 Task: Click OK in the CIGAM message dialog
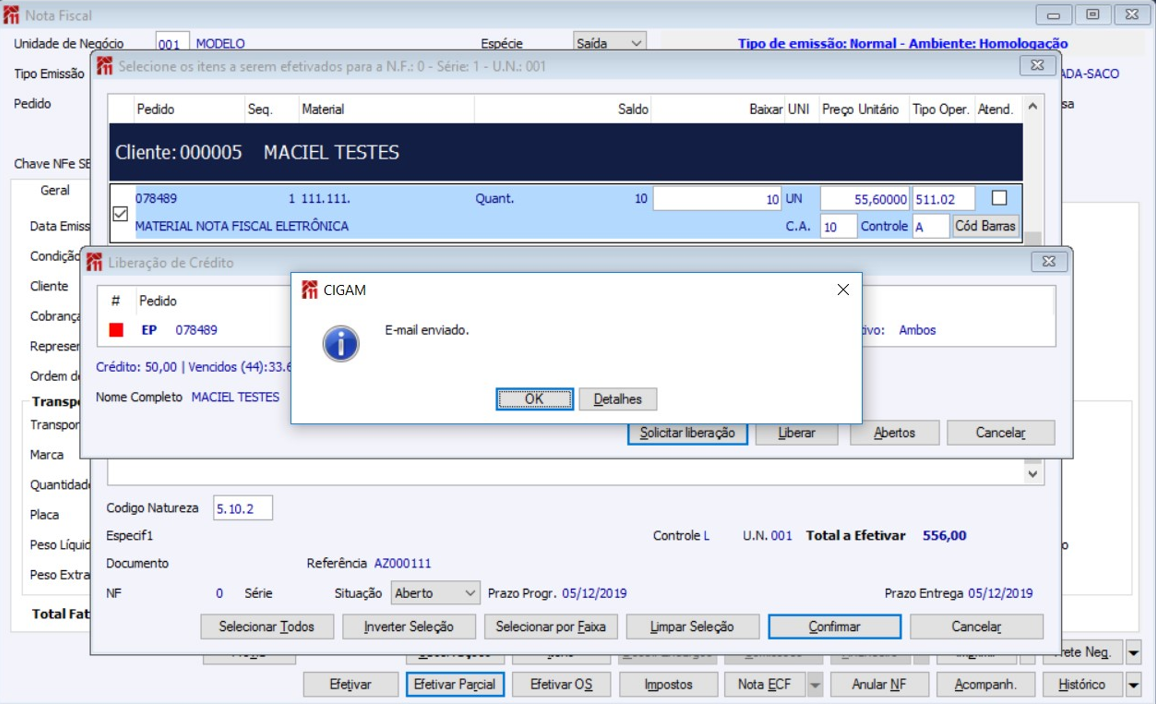coord(535,399)
